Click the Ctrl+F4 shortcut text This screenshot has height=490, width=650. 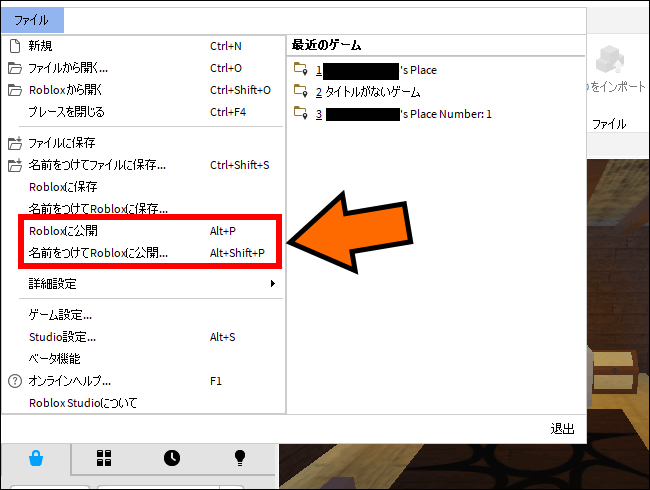pos(228,112)
